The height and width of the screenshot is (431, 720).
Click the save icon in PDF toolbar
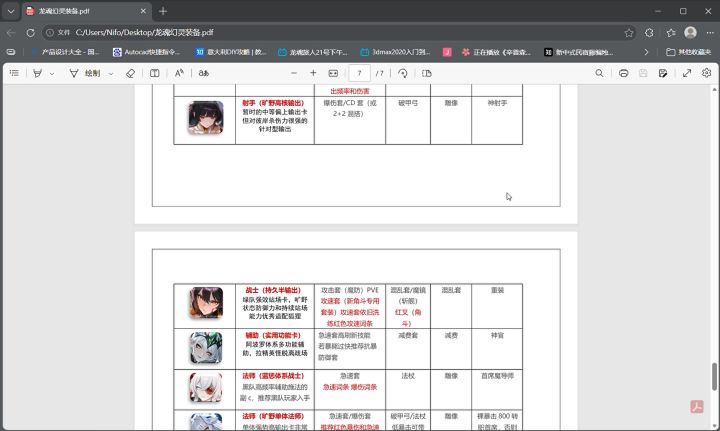click(643, 73)
